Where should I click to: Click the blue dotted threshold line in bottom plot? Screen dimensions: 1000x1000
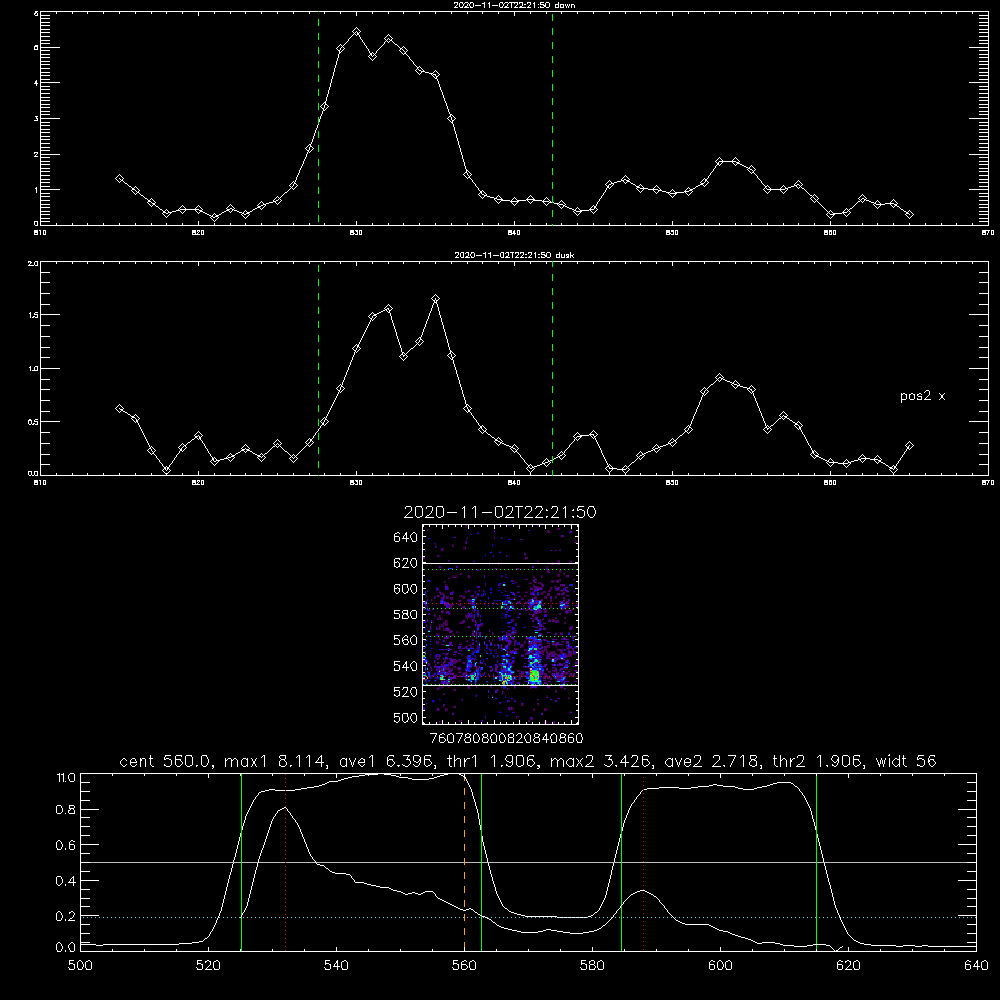point(528,917)
